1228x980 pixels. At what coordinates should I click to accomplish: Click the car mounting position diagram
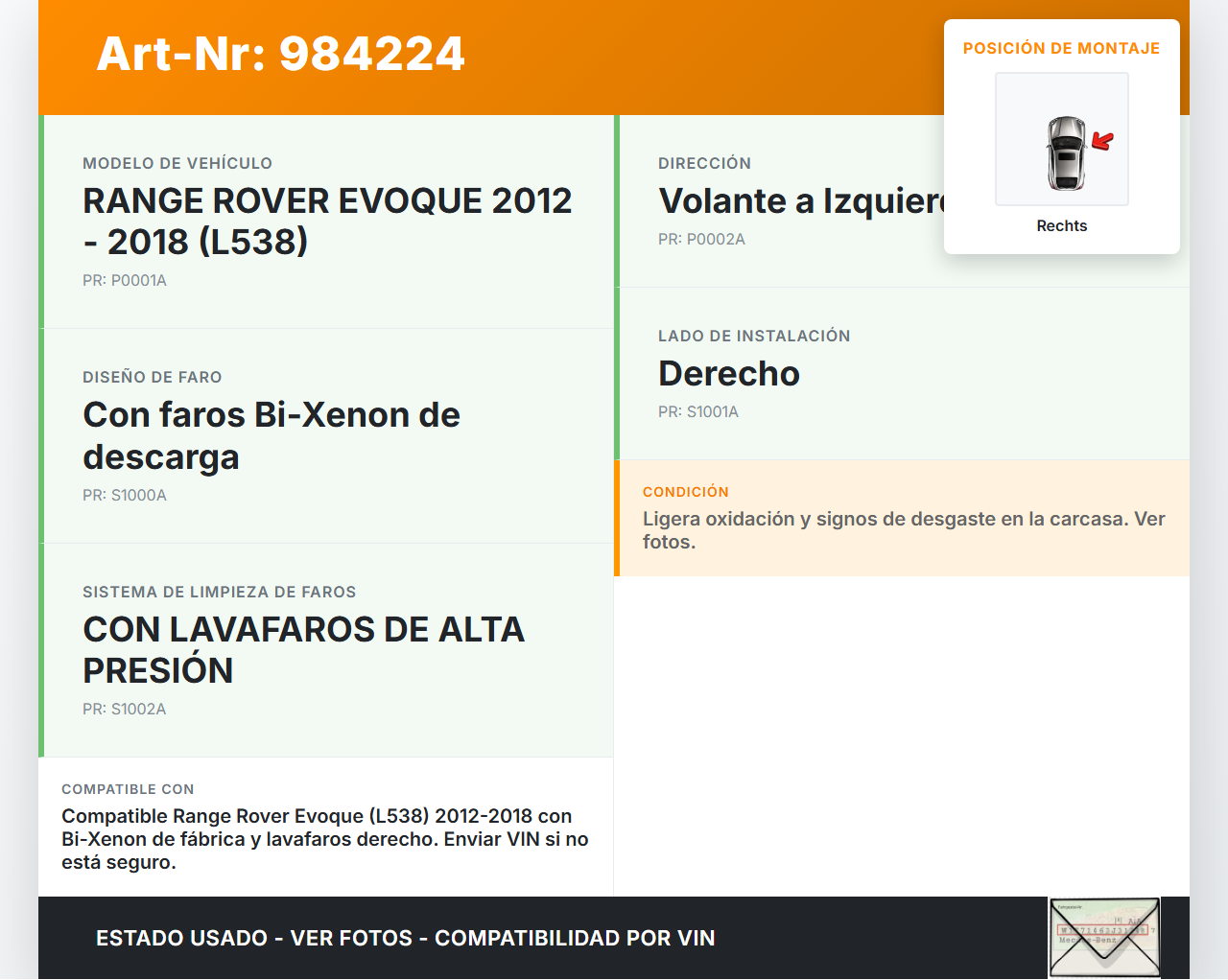click(1062, 139)
